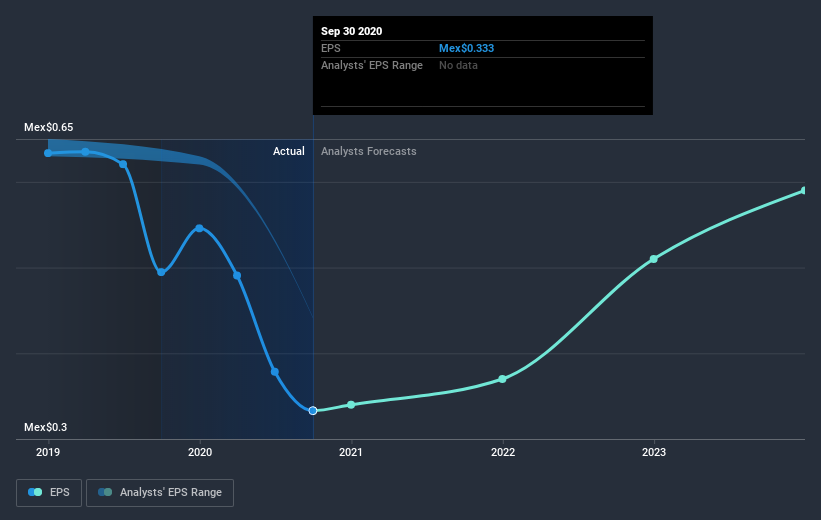
Task: Click the Mex$0.333 EPS value in tooltip
Action: coord(466,48)
